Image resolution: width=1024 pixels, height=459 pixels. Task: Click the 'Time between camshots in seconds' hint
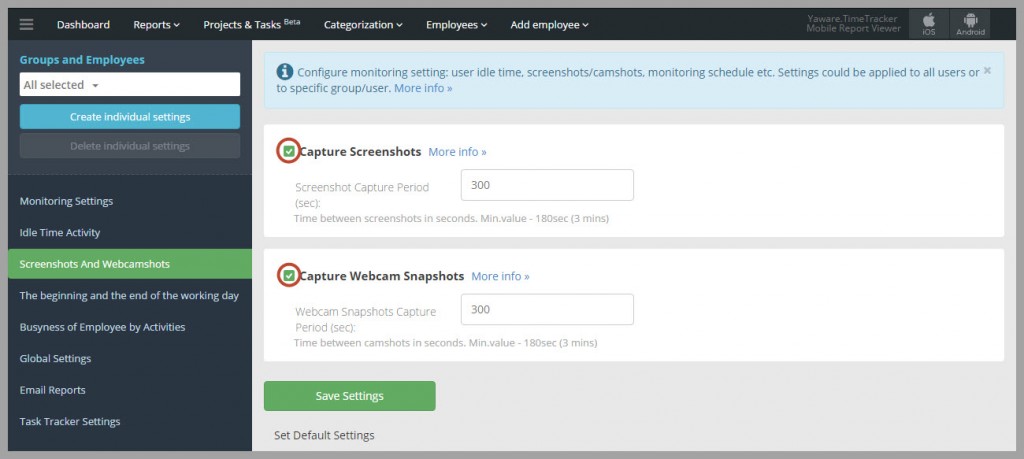click(445, 343)
